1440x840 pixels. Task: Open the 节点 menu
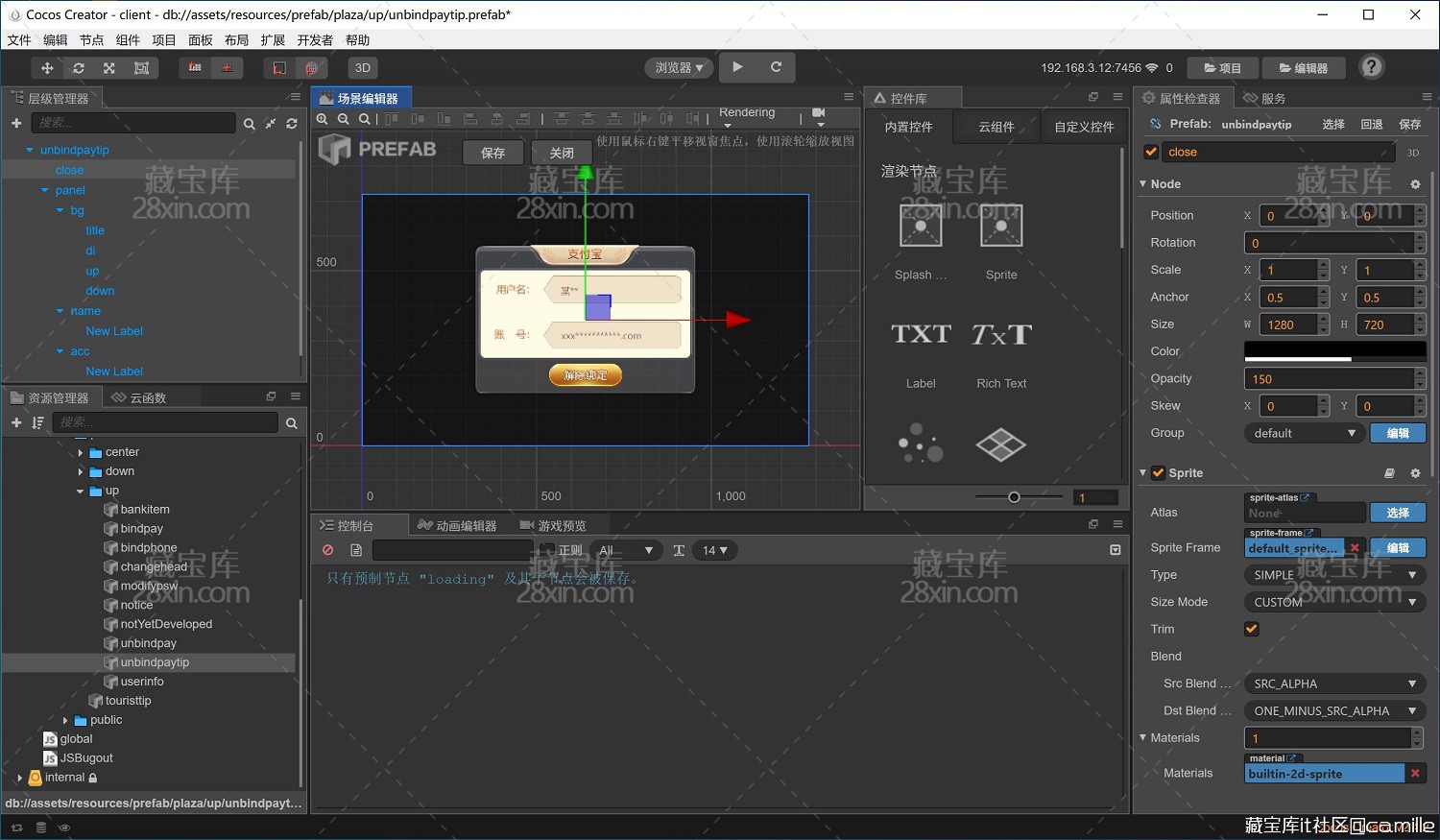point(91,40)
